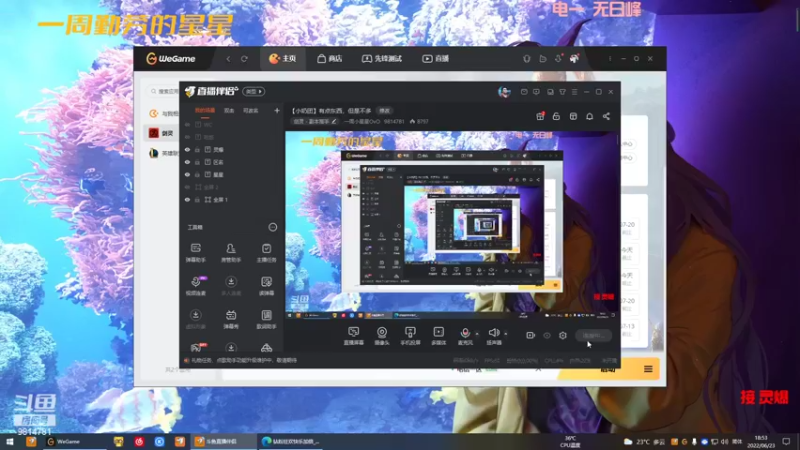The width and height of the screenshot is (800, 450).
Task: Open the 主播任务 tool in the toolbox
Action: point(266,253)
